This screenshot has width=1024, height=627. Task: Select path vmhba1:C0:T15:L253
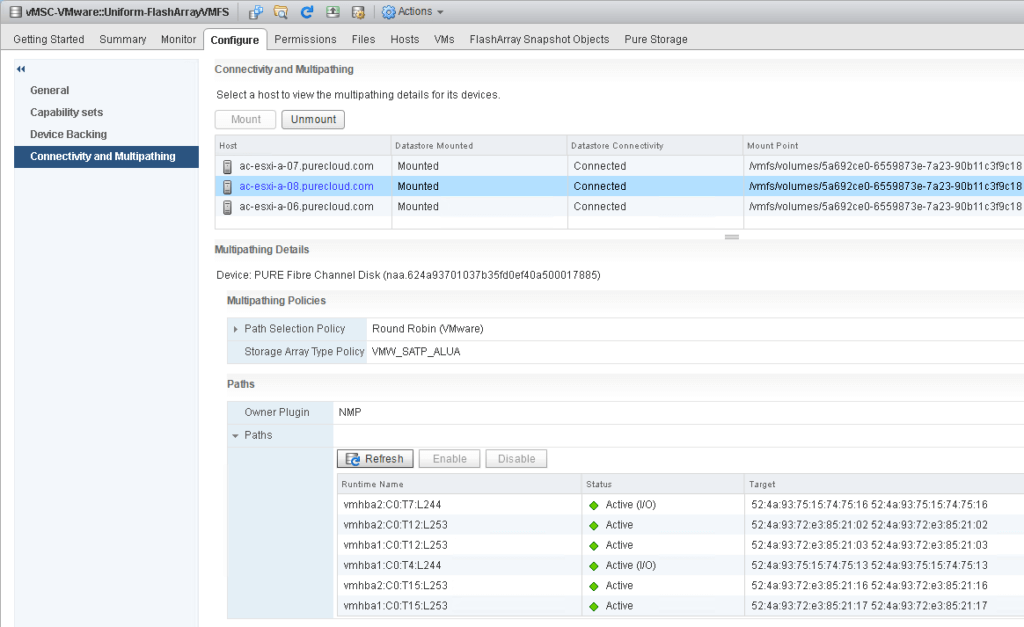pos(396,606)
